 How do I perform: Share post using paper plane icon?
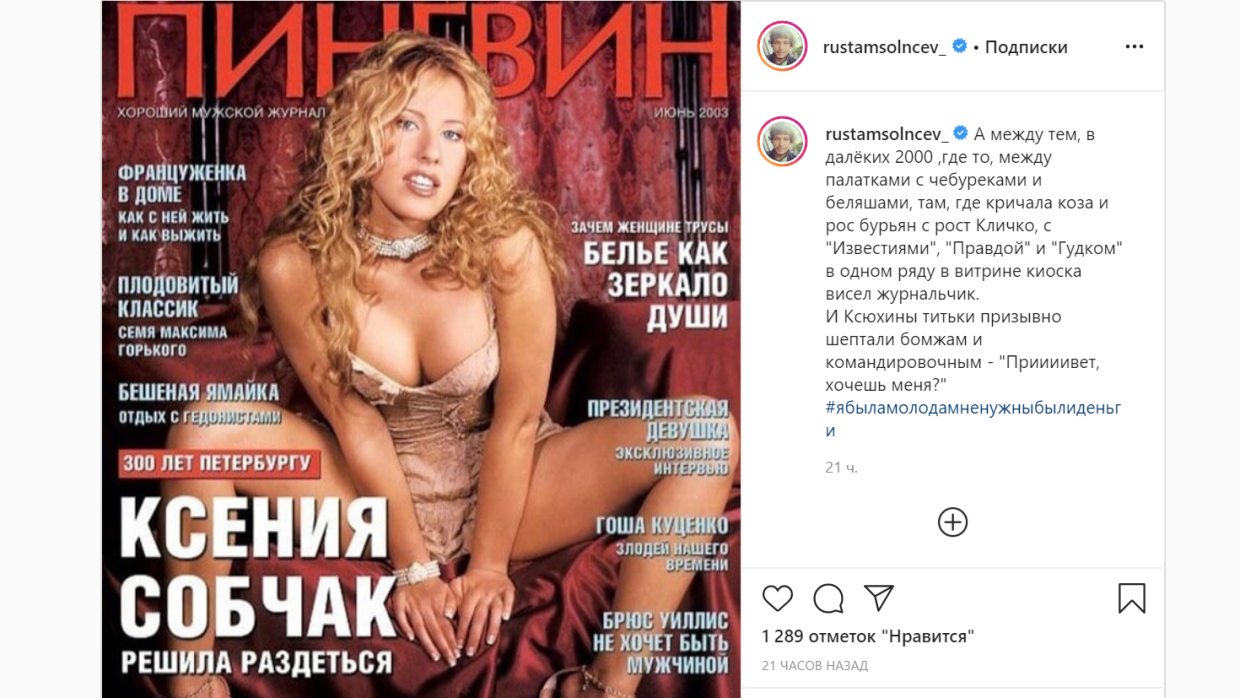click(879, 598)
